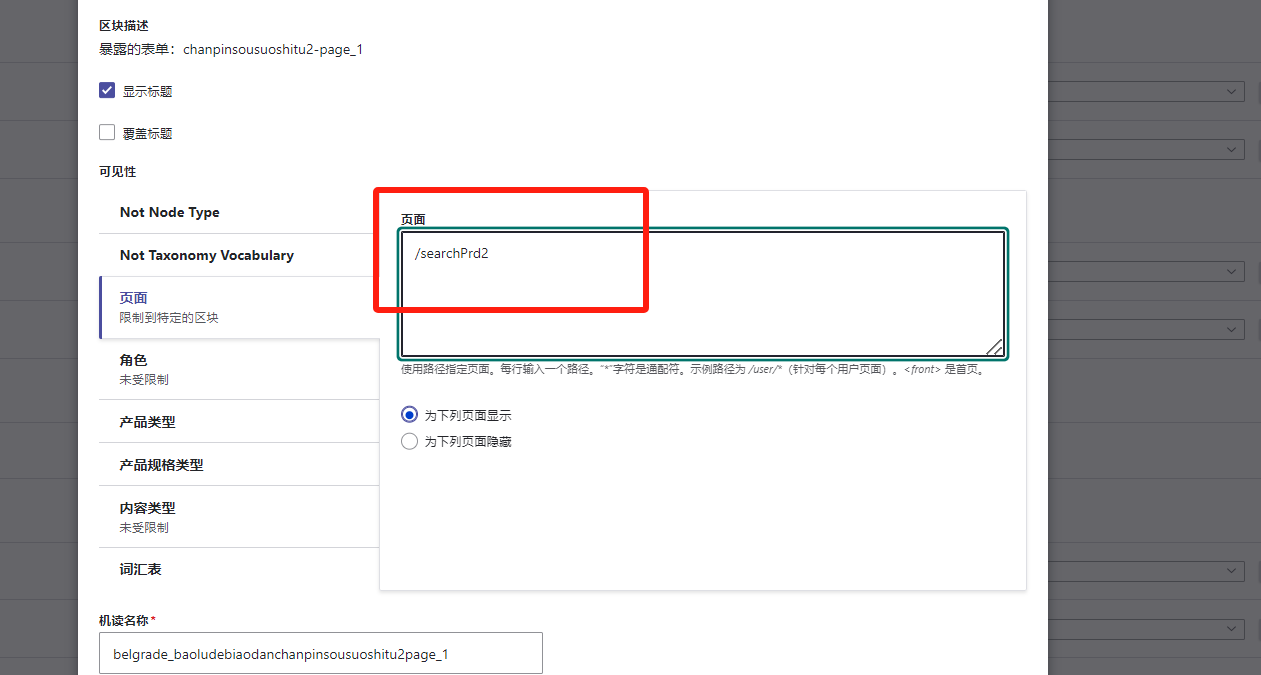Open the 产品规格类型 tab

tap(239, 465)
